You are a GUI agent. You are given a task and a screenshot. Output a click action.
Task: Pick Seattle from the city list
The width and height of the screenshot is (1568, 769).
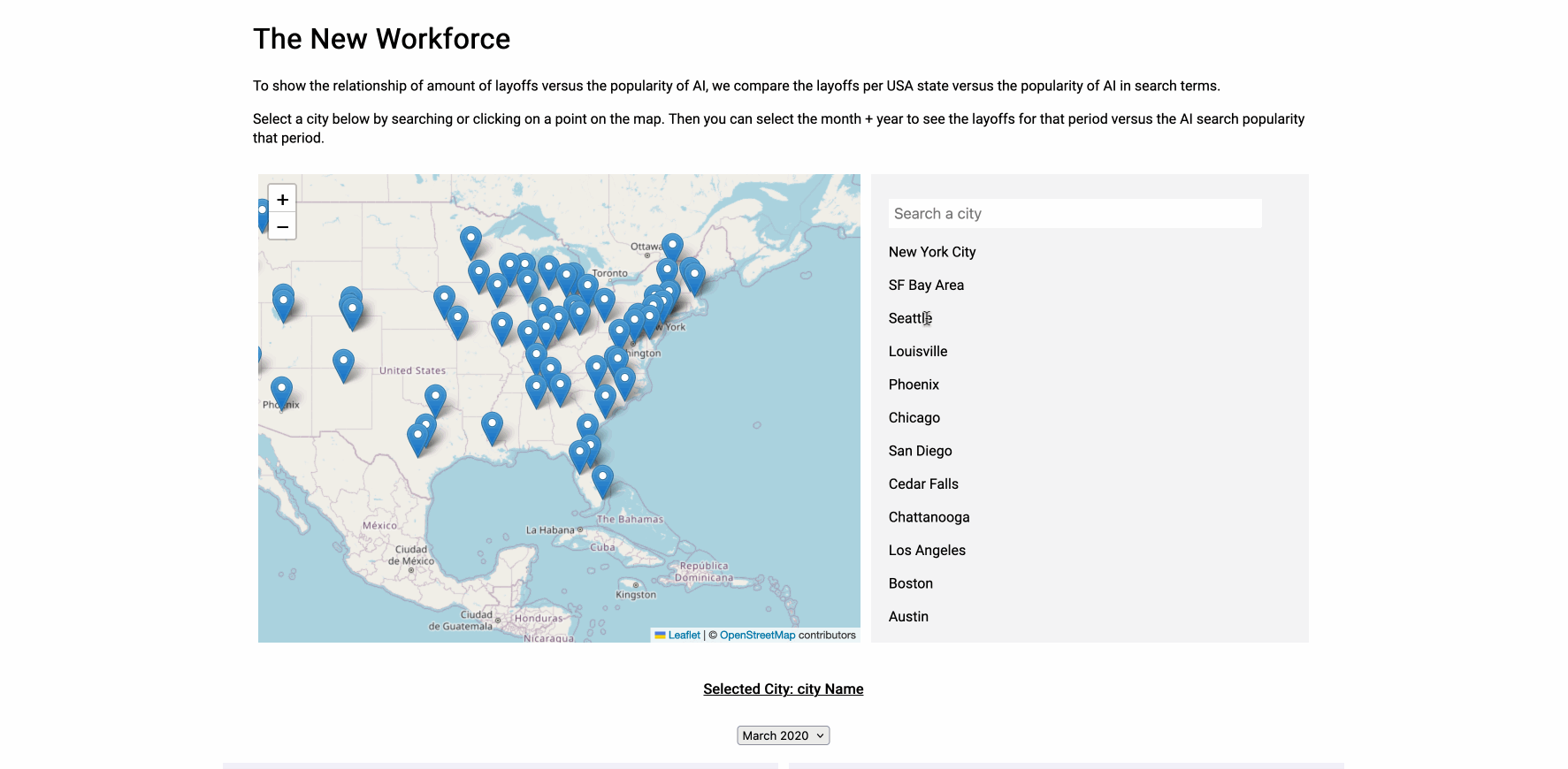coord(910,318)
